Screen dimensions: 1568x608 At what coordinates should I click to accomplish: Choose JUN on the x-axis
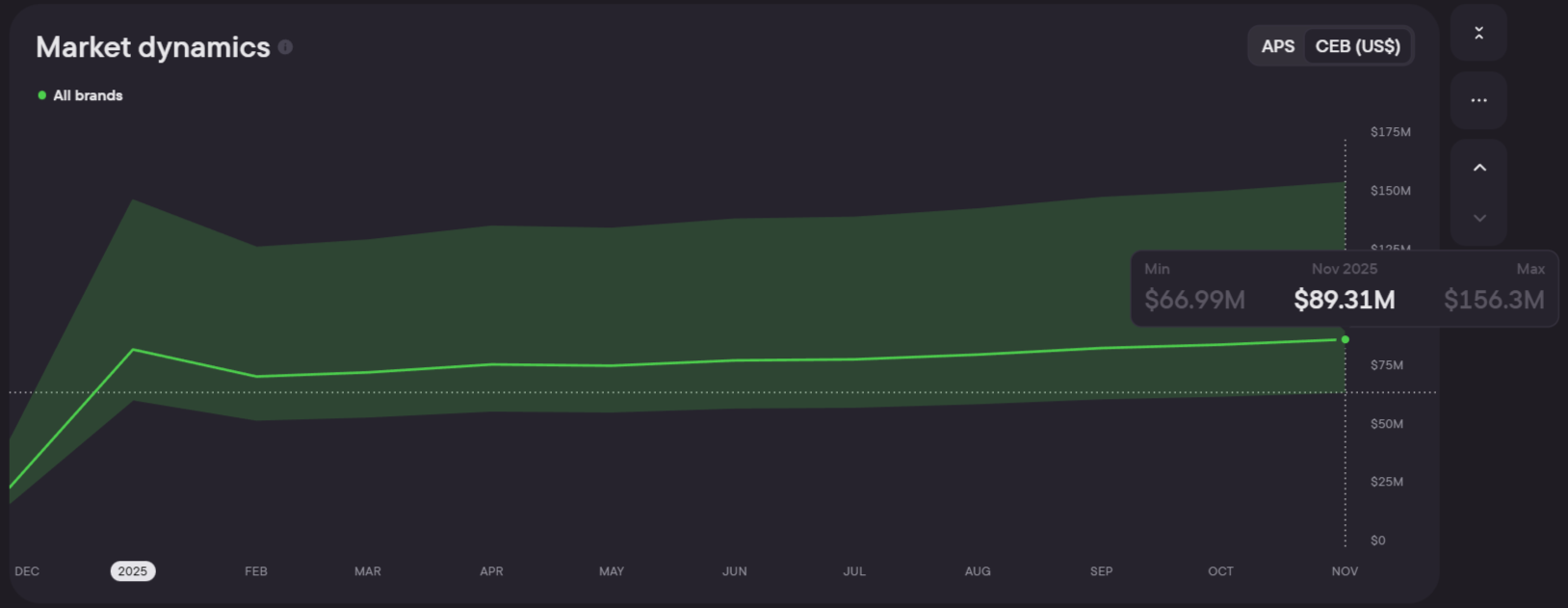click(x=735, y=571)
